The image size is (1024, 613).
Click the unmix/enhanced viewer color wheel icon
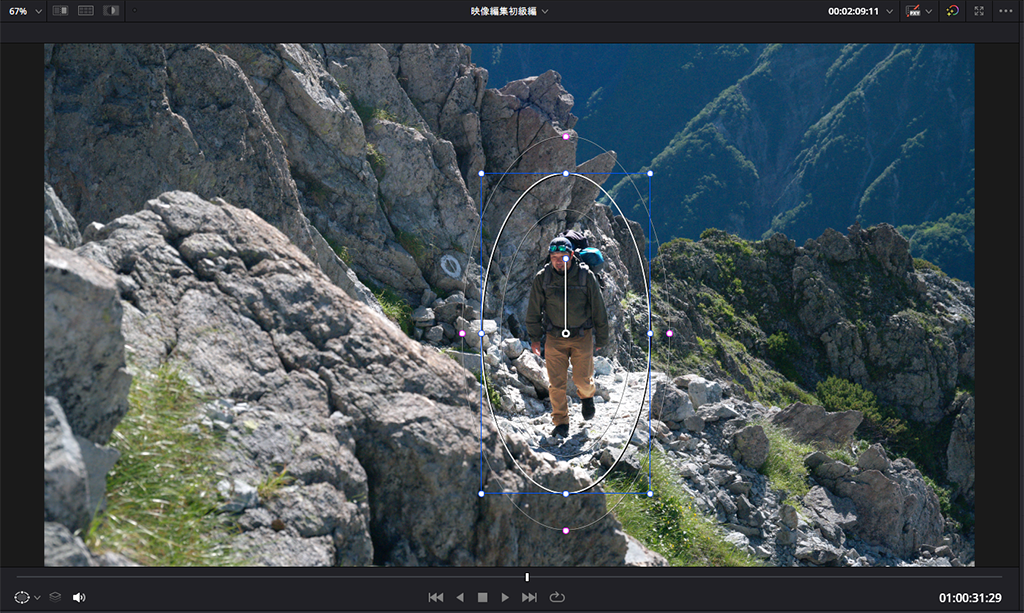click(952, 10)
